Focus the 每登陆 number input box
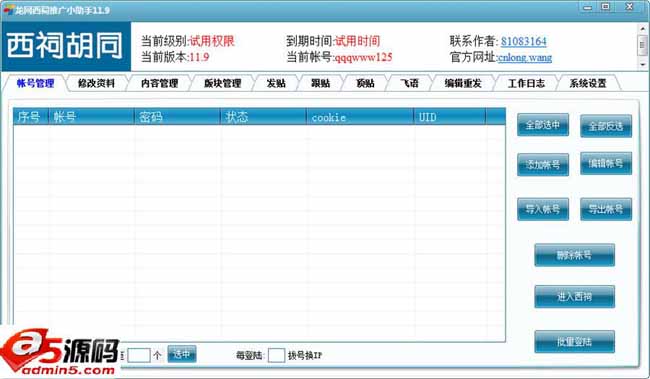Screen dimensions: 650x379 pyautogui.click(x=276, y=355)
